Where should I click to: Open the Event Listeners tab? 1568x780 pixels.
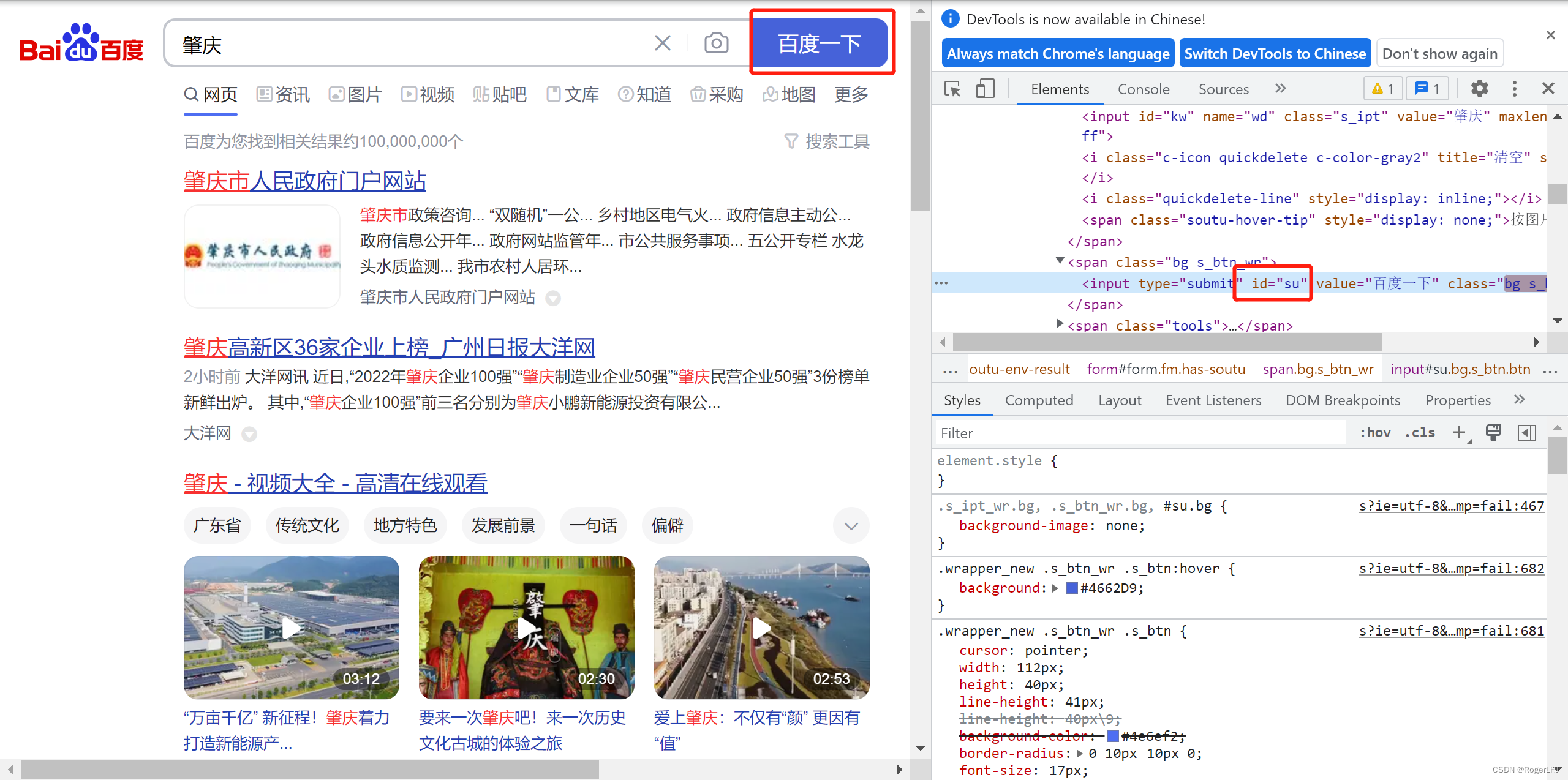click(1213, 400)
